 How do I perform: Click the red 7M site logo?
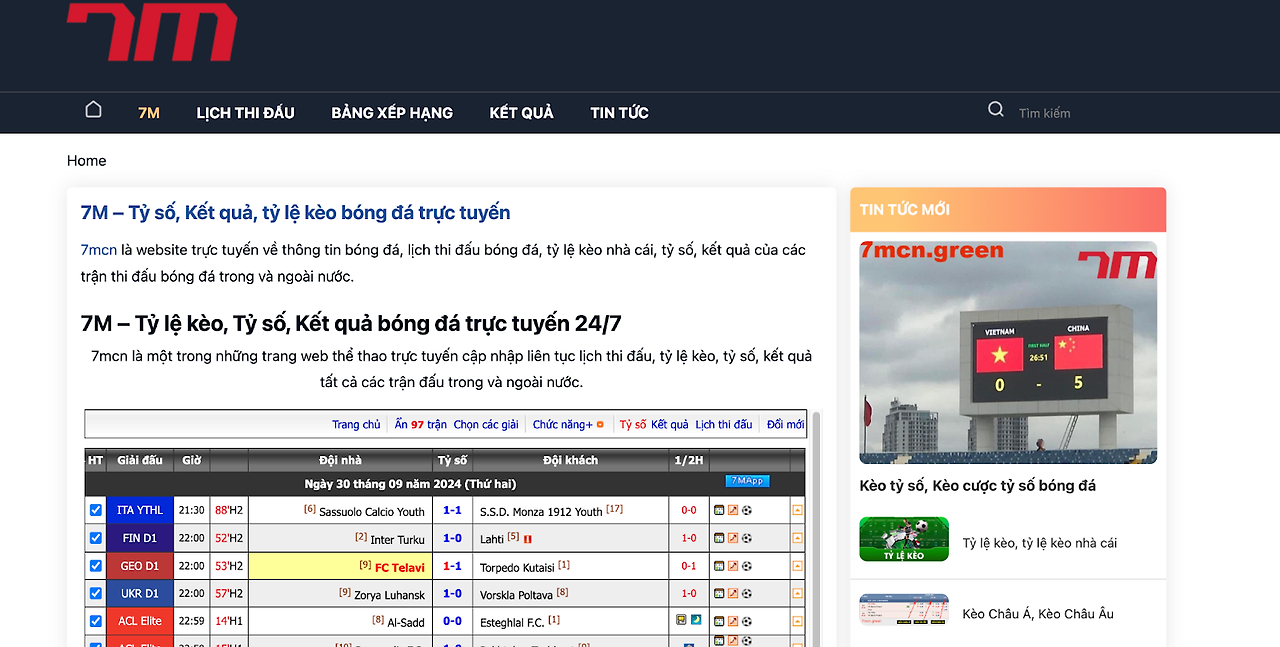[x=152, y=32]
